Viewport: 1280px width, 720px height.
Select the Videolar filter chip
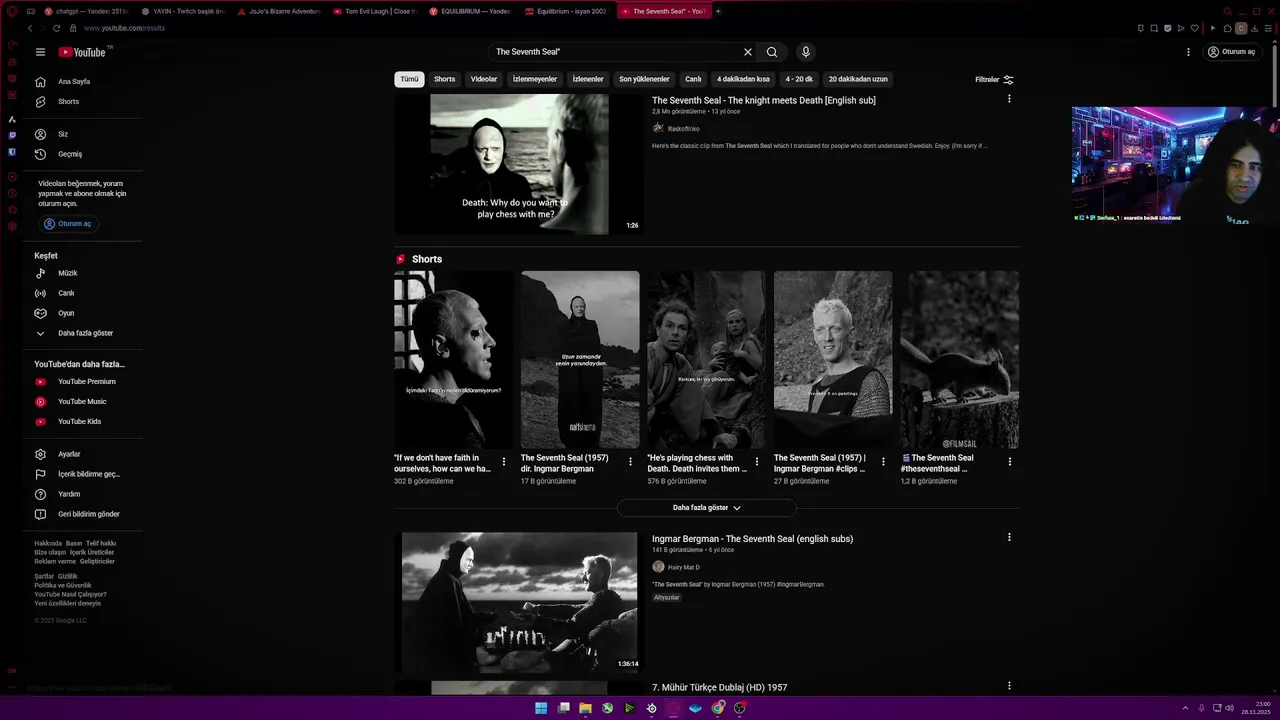[484, 79]
